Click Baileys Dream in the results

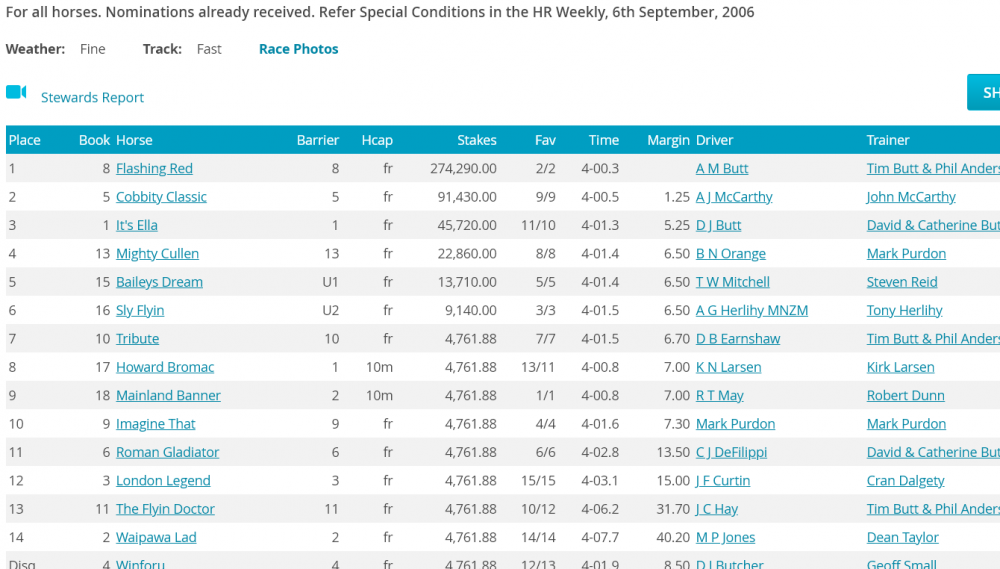coord(159,282)
